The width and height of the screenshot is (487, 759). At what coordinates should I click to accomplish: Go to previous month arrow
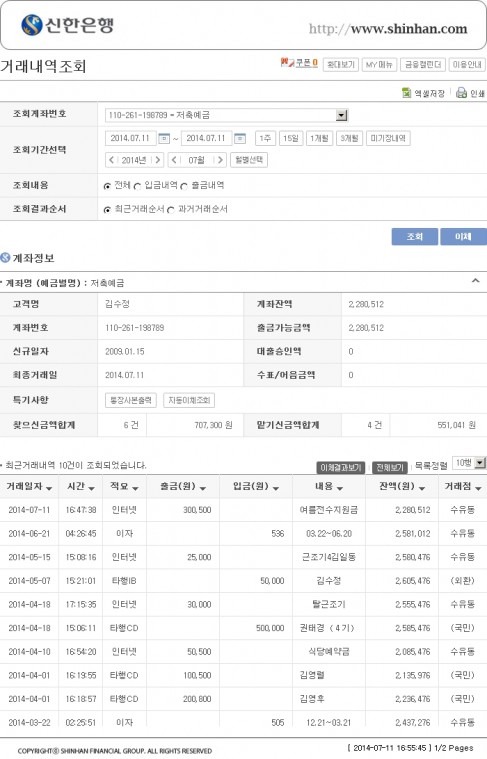click(x=175, y=160)
